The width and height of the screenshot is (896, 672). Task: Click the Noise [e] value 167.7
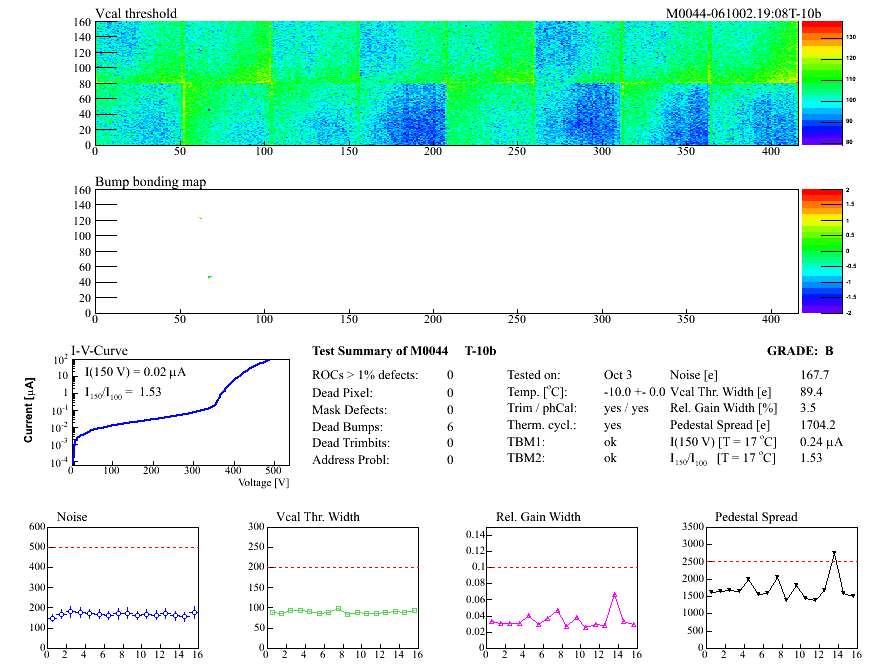tap(816, 375)
